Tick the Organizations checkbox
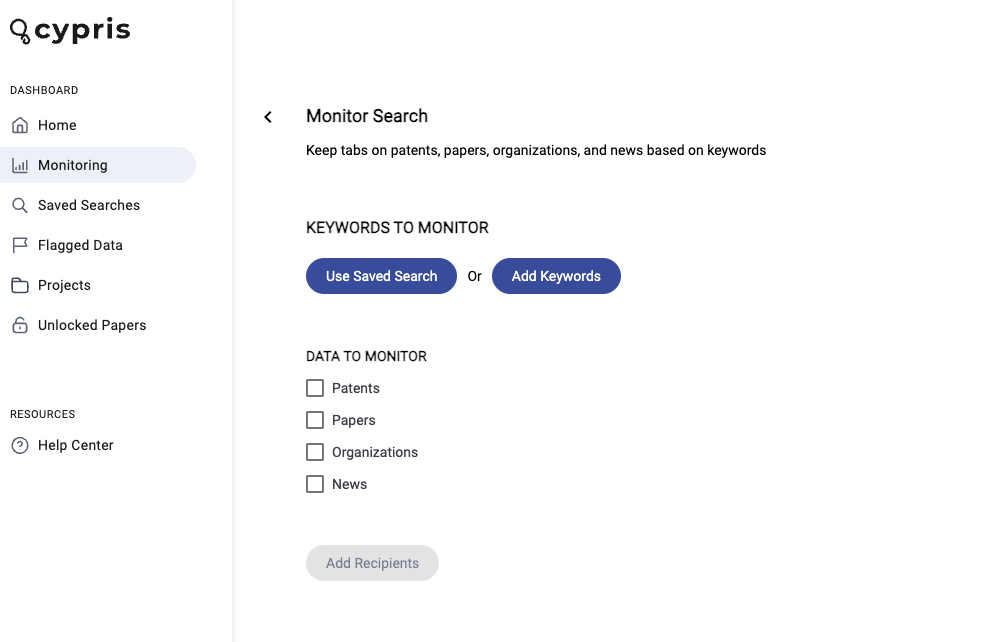This screenshot has height=642, width=983. [315, 452]
